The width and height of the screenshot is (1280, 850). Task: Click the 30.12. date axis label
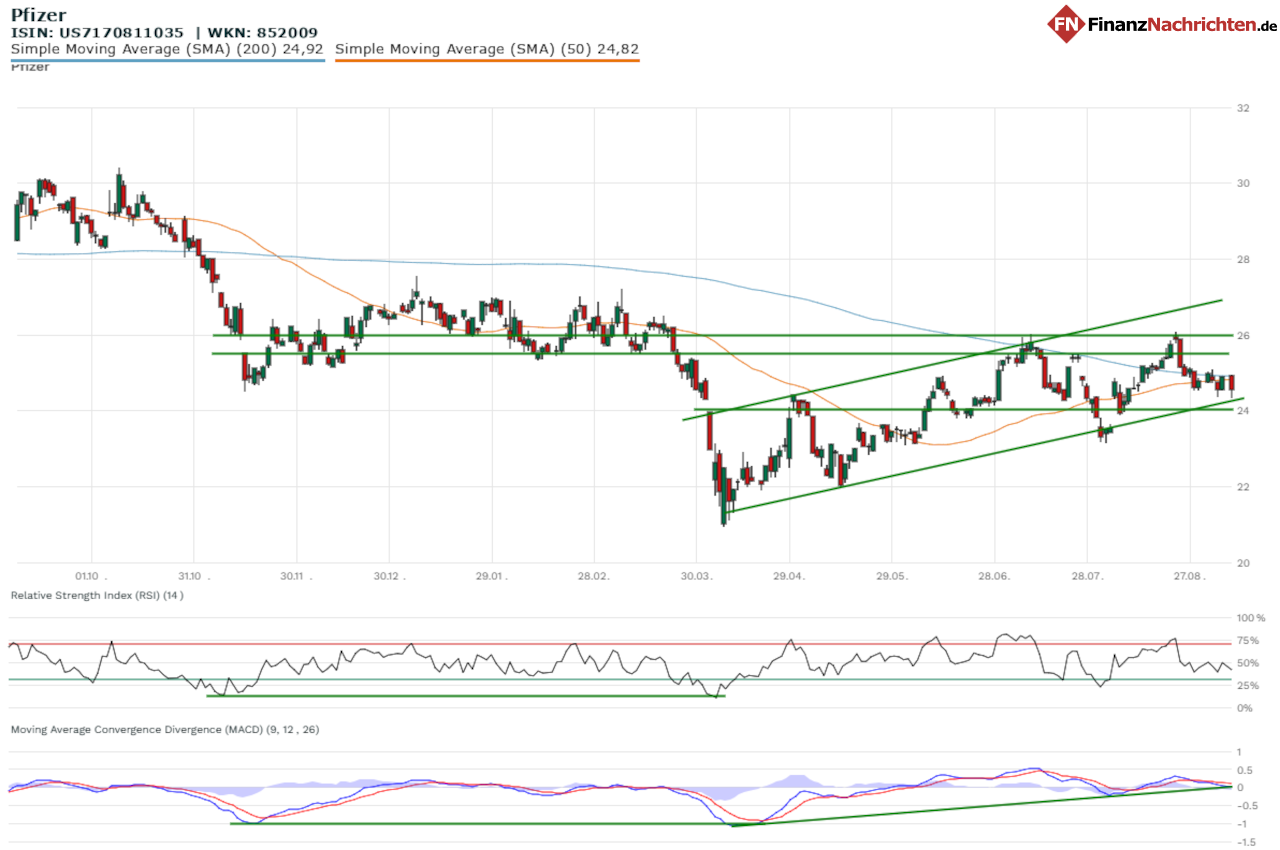(x=389, y=577)
